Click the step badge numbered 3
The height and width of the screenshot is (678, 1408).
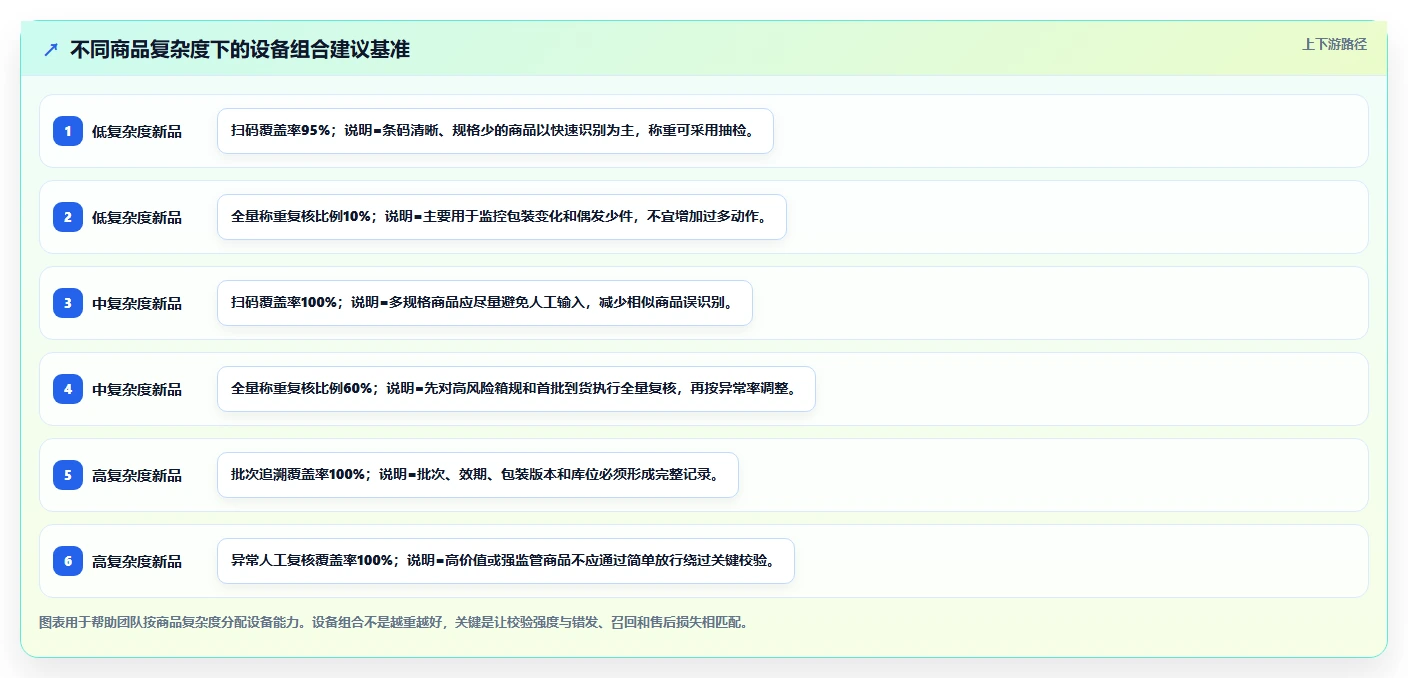68,303
